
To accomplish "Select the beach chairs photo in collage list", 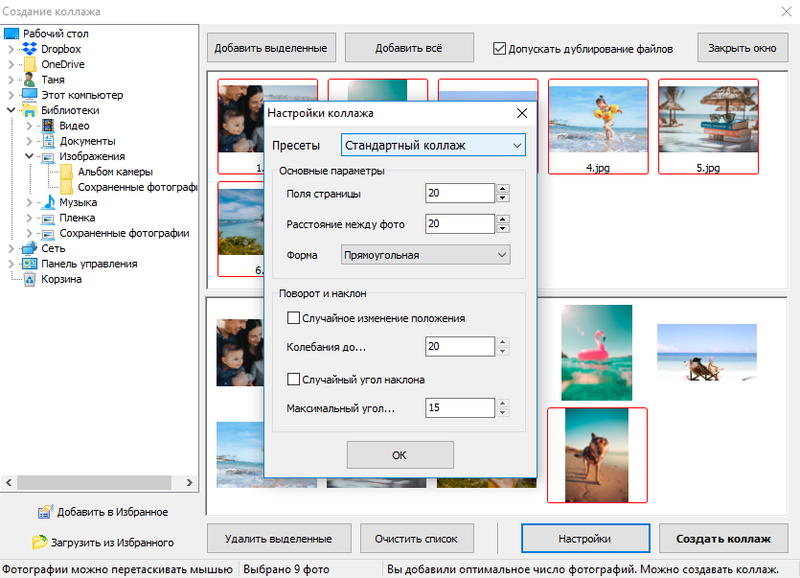I will point(707,353).
